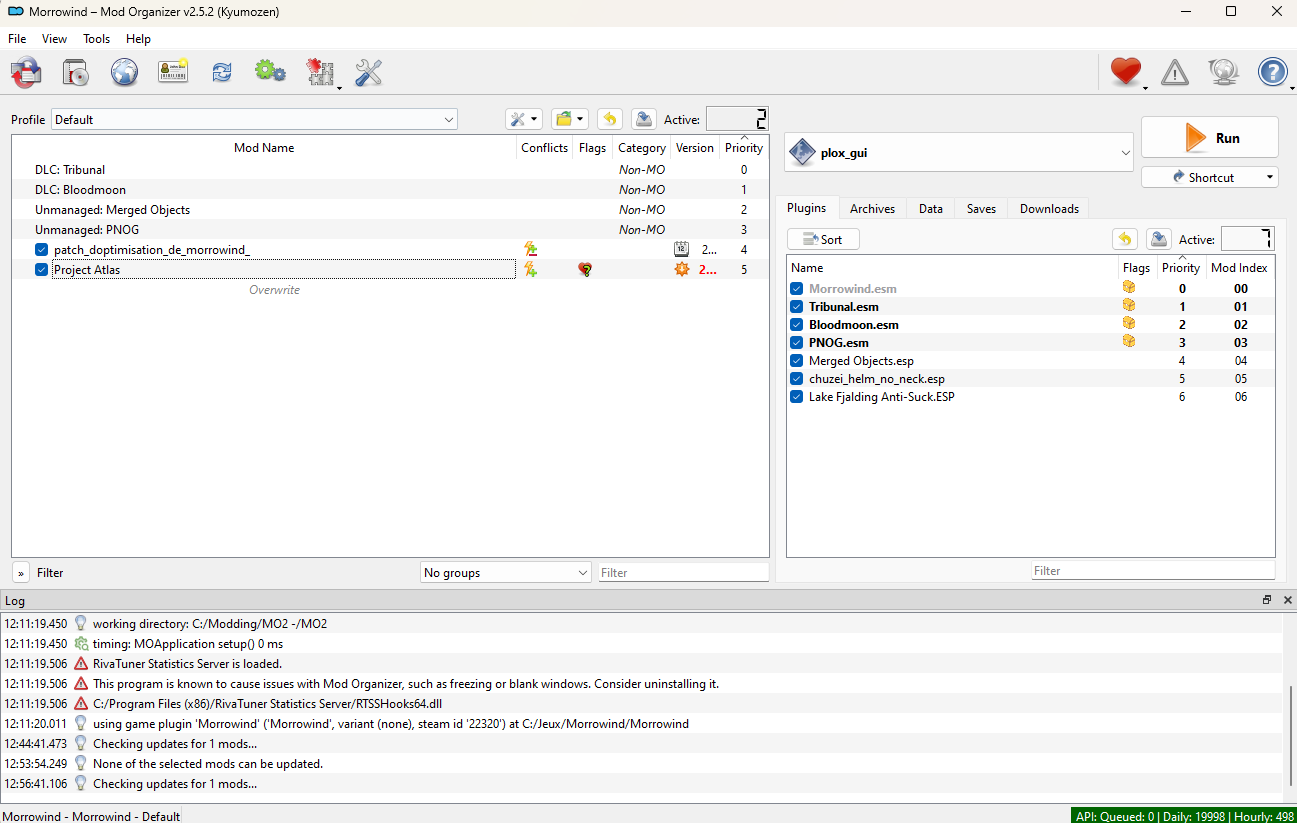This screenshot has width=1297, height=823.
Task: Open the View menu
Action: (54, 39)
